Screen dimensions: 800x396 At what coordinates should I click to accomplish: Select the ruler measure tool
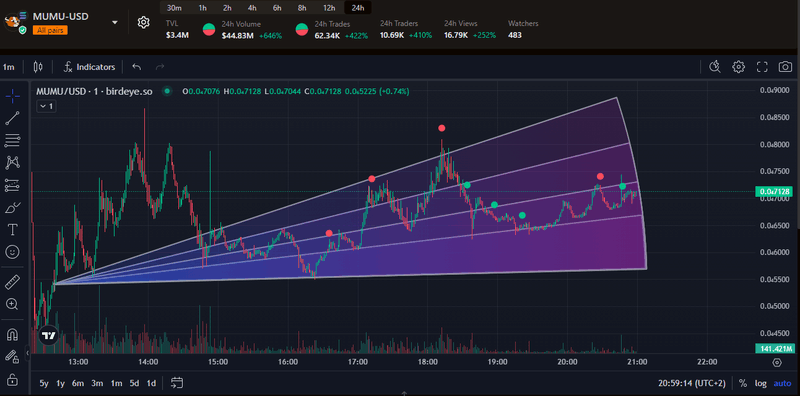(12, 282)
